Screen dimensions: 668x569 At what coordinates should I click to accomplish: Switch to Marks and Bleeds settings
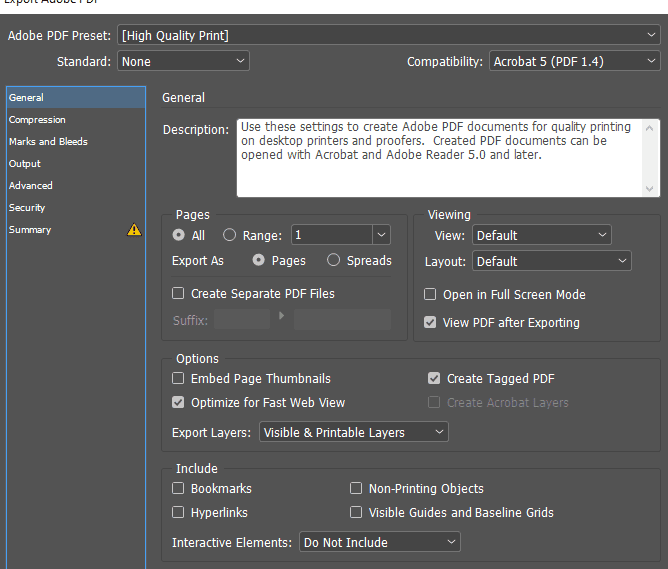click(x=48, y=142)
